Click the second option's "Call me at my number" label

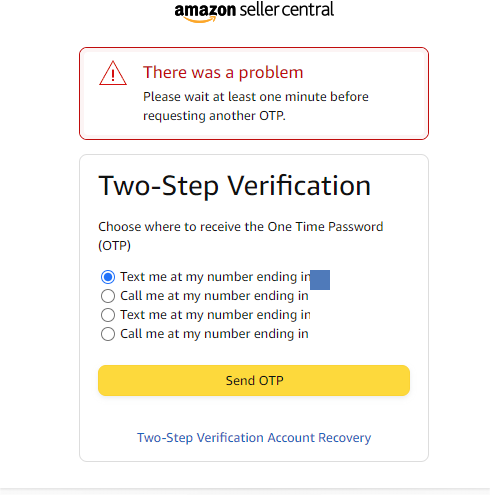[214, 296]
